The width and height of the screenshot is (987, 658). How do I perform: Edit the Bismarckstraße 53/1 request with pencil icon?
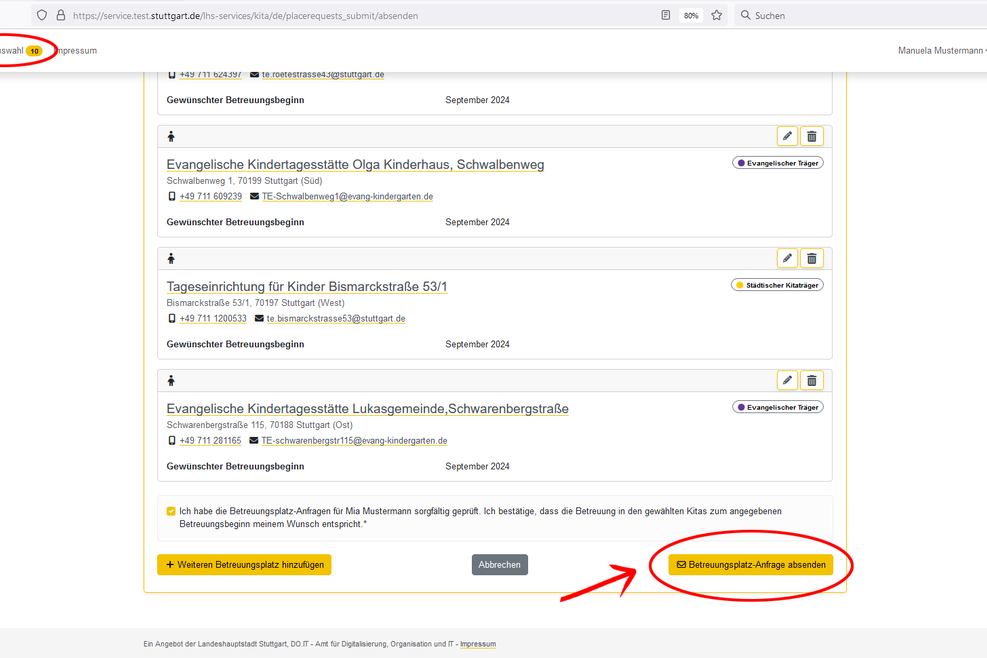click(x=787, y=259)
